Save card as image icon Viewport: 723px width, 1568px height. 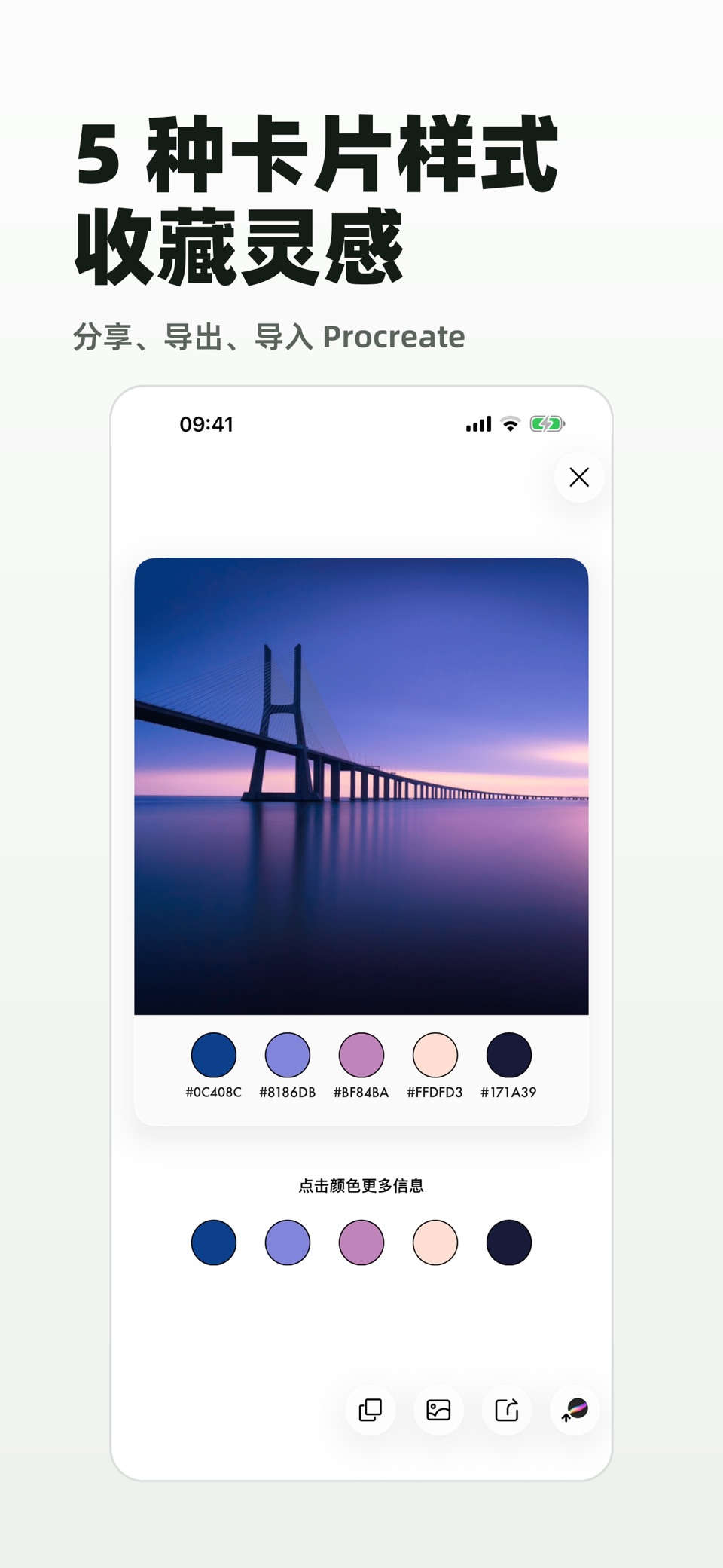coord(438,1410)
